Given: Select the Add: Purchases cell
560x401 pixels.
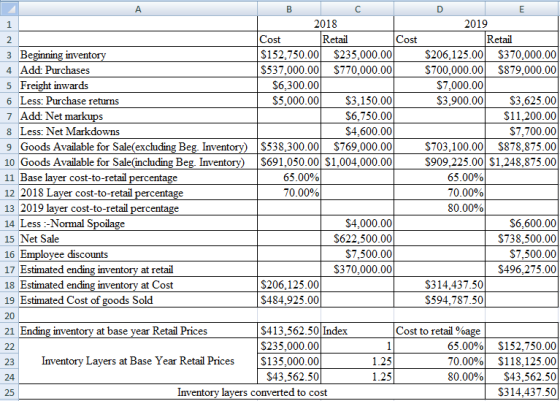Looking at the screenshot, I should point(138,70).
